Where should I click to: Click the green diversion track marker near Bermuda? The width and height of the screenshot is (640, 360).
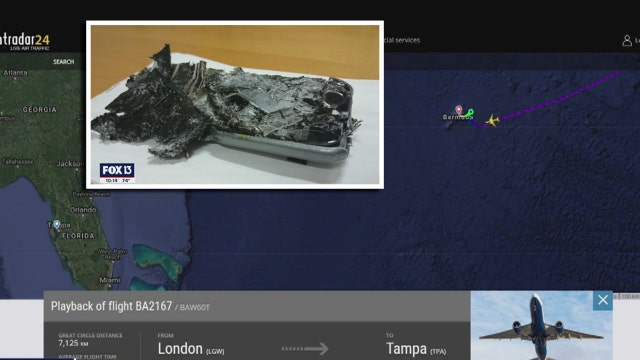coord(469,113)
